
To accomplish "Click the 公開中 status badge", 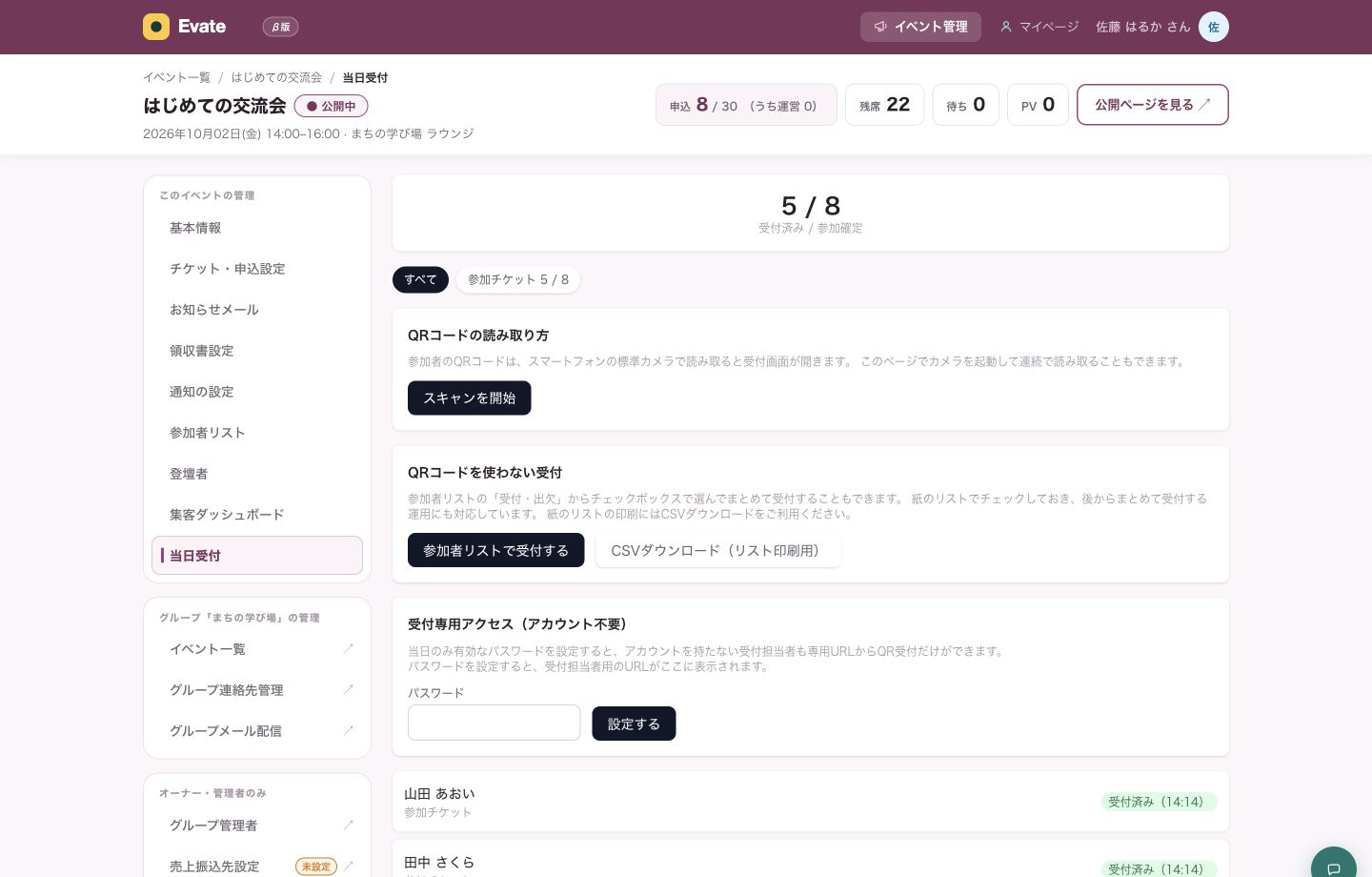I will (x=331, y=106).
